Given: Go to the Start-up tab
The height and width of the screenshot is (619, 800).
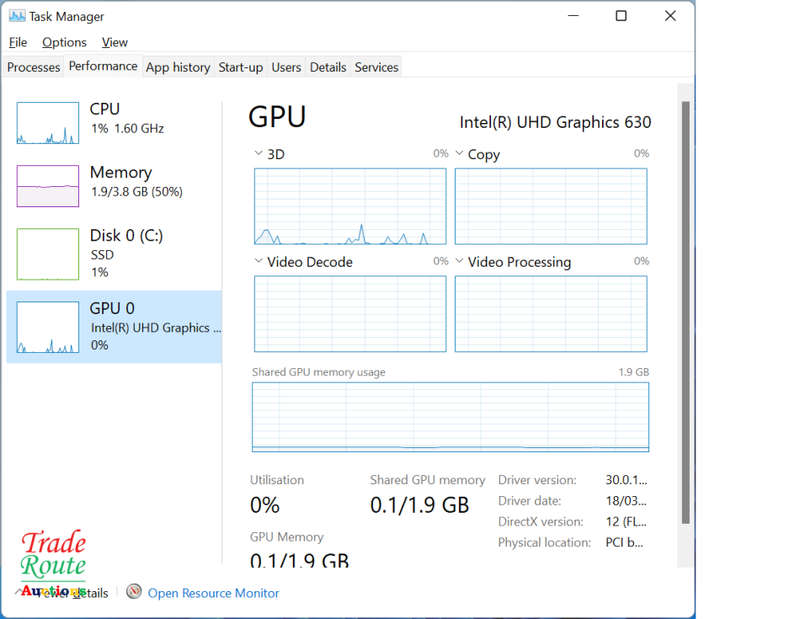Looking at the screenshot, I should pyautogui.click(x=241, y=67).
